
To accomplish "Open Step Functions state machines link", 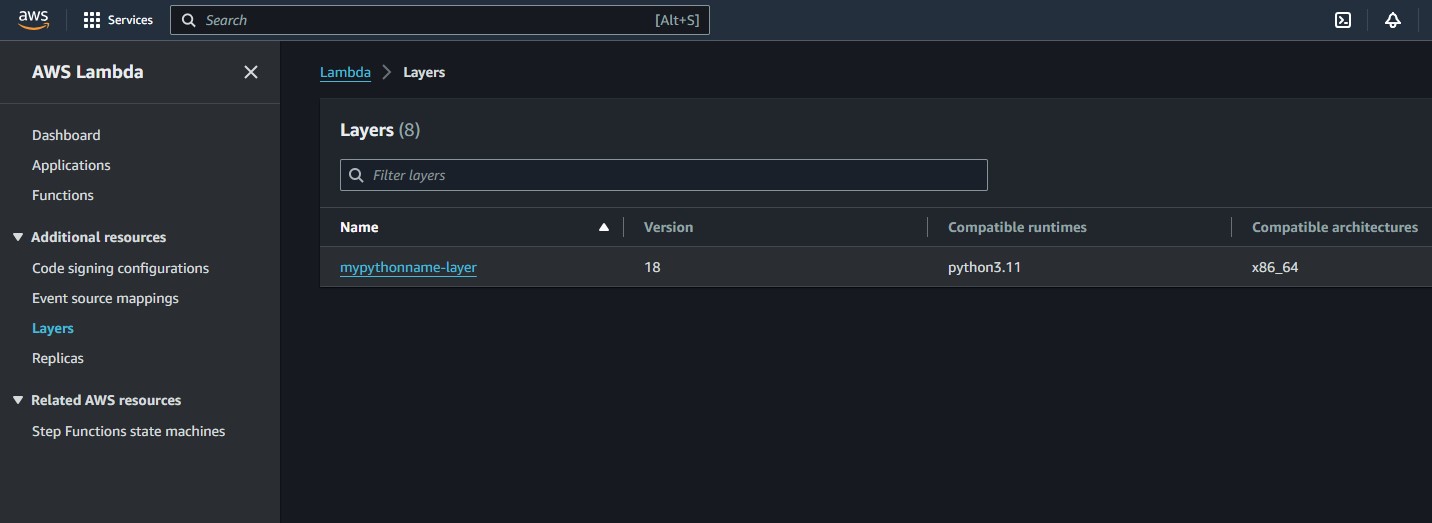I will 128,431.
